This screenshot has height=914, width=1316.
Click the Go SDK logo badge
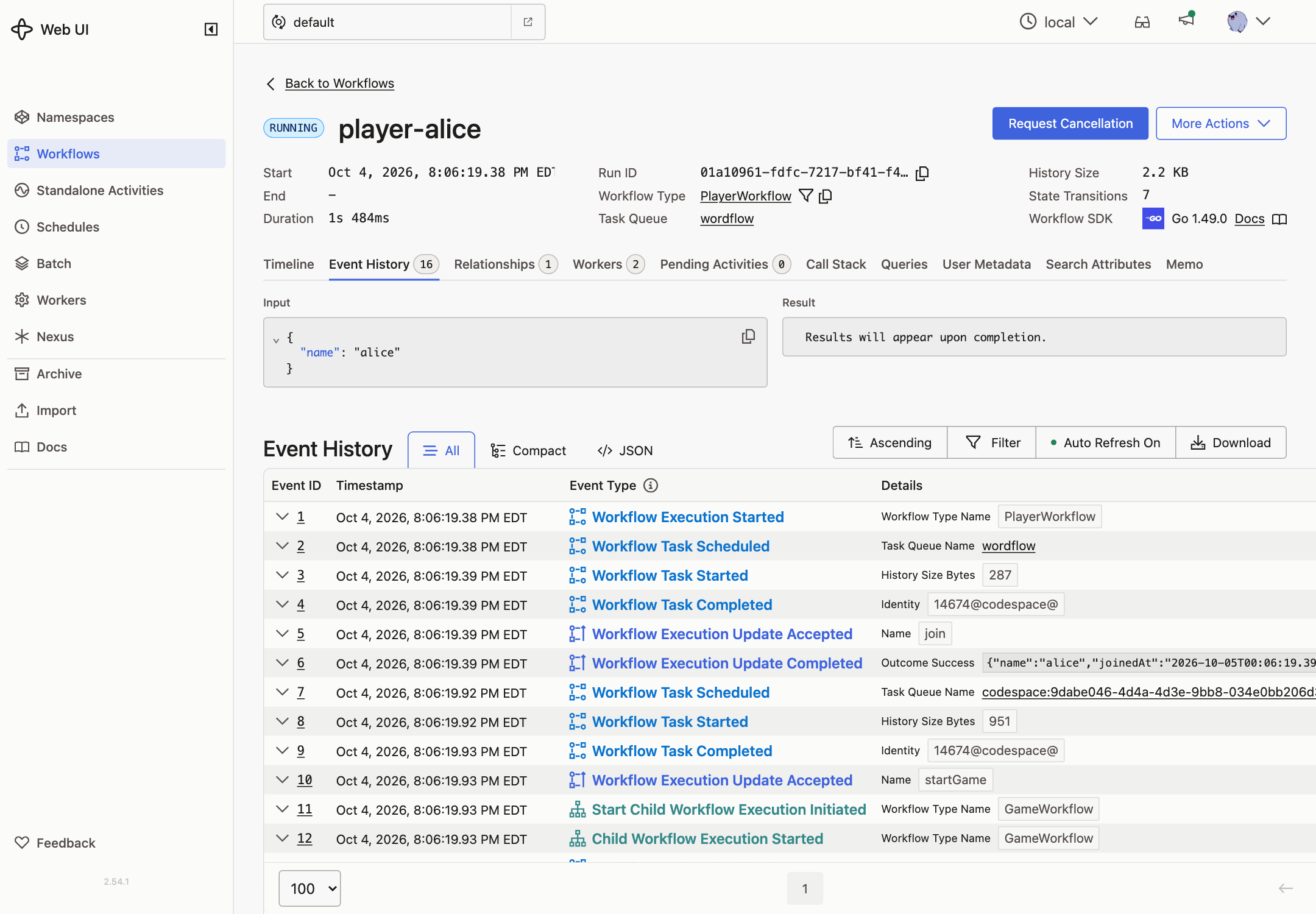(x=1153, y=218)
